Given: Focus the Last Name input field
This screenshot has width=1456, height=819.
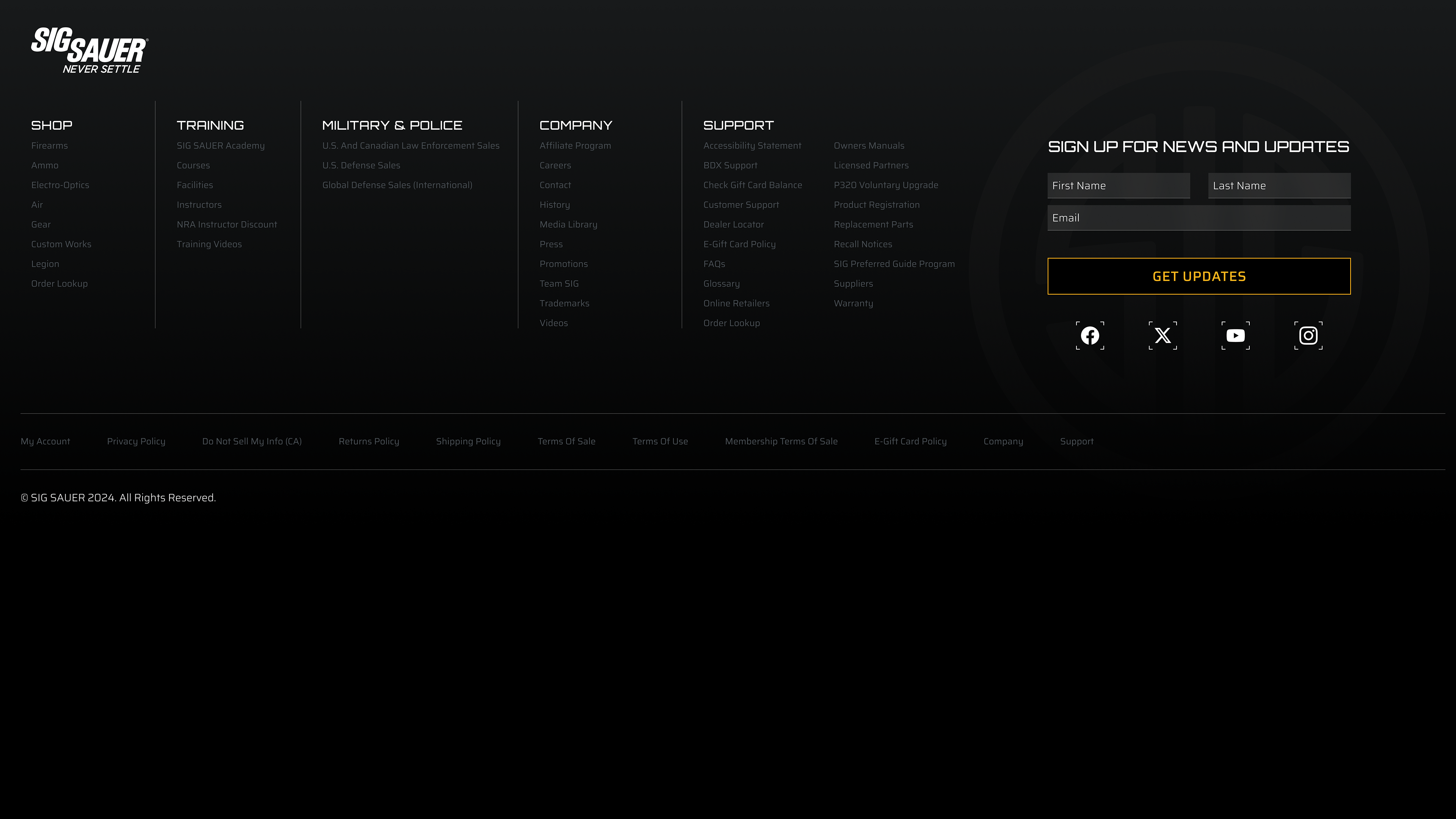Looking at the screenshot, I should click(1279, 185).
